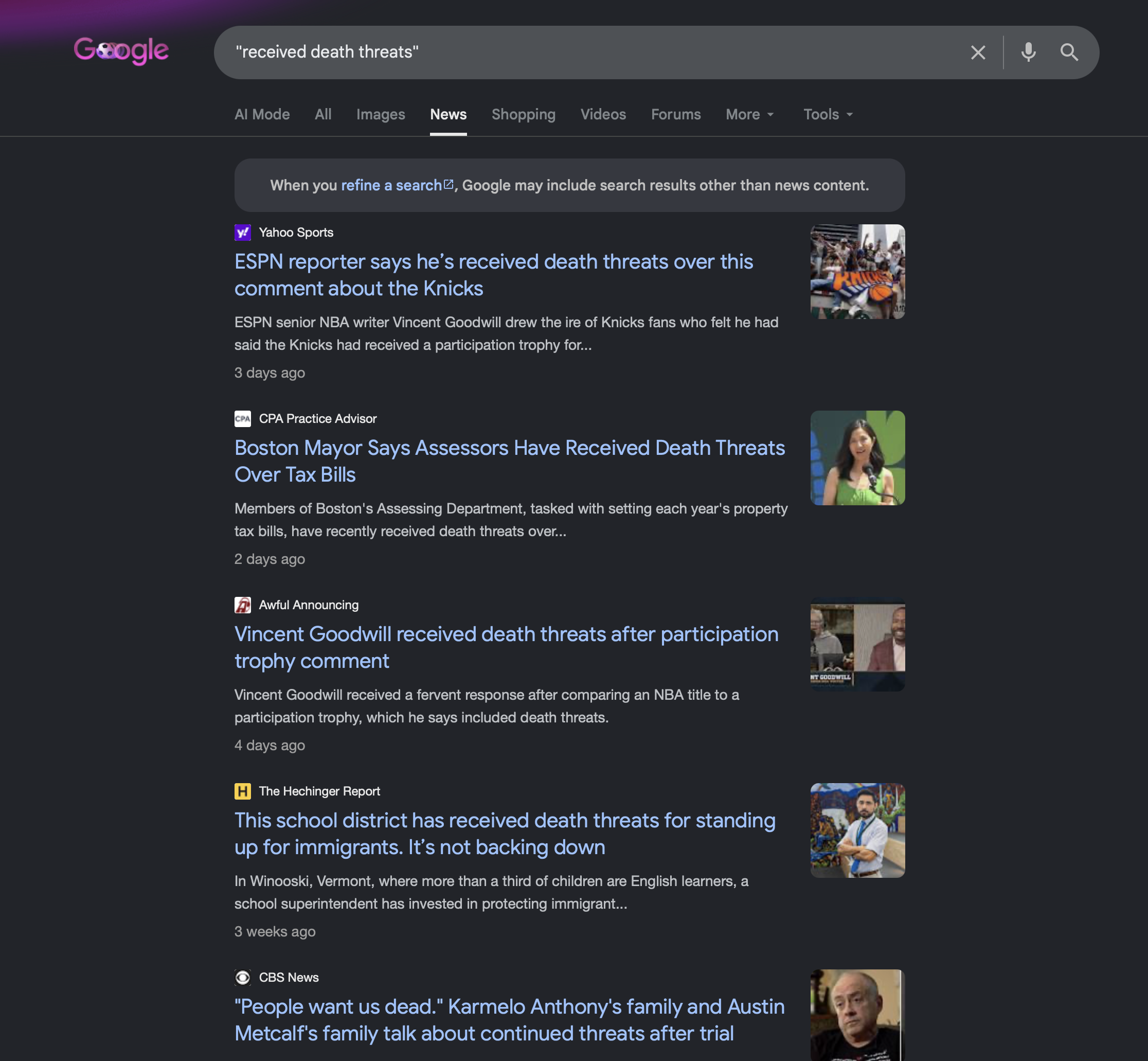Click The Hechinger Report favicon
The width and height of the screenshot is (1148, 1061).
(243, 791)
